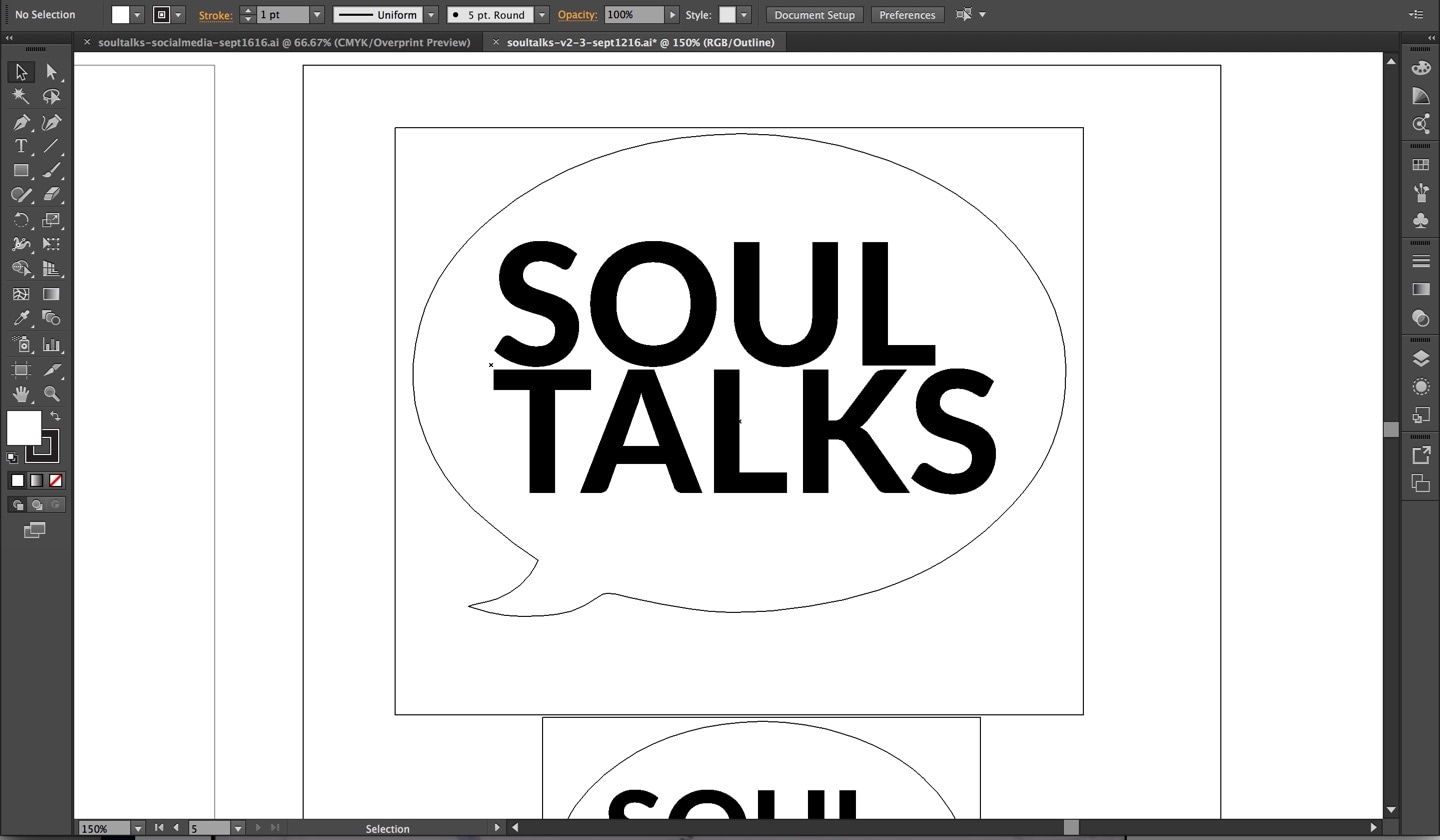Viewport: 1440px width, 840px height.
Task: Expand the Opacity dropdown arrow
Action: pos(672,14)
